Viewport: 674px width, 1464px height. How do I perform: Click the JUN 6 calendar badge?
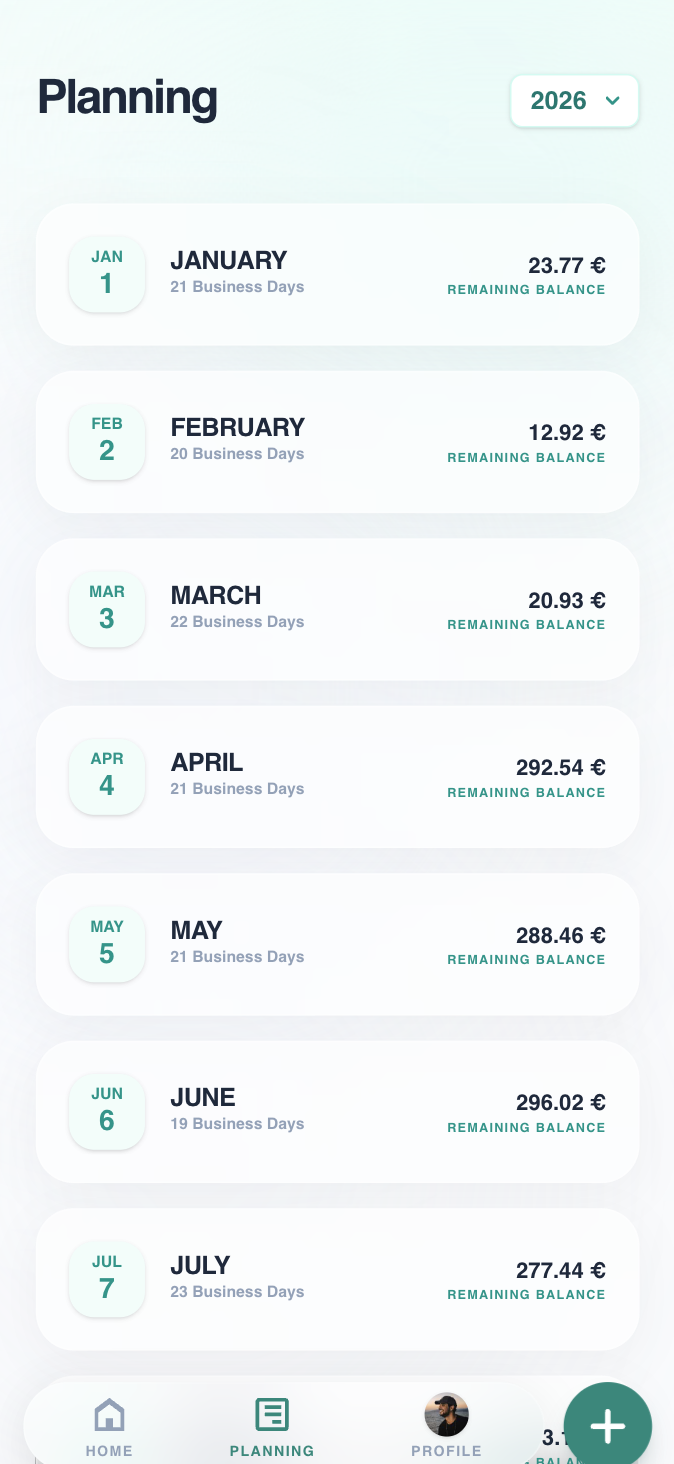107,1110
